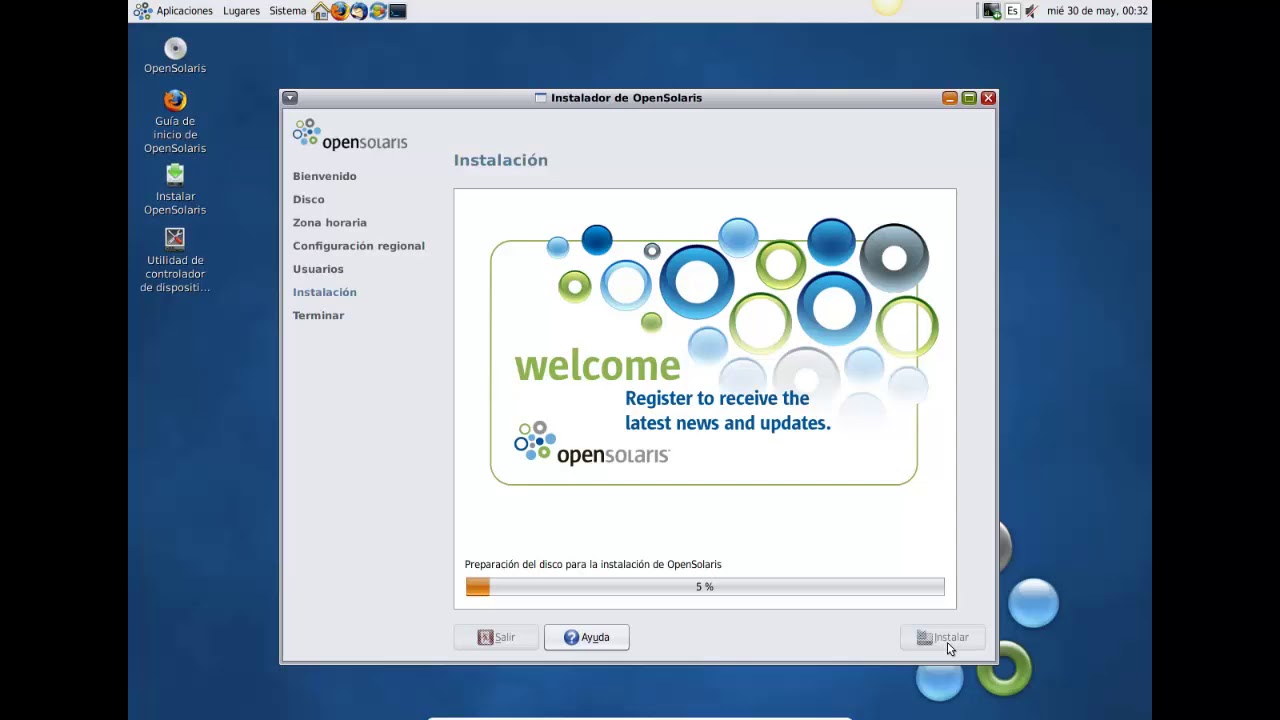The height and width of the screenshot is (720, 1280).
Task: Select the highlighted Instalación step
Action: (x=325, y=292)
